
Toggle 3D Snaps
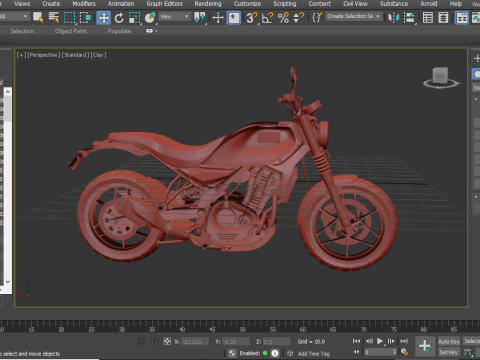pyautogui.click(x=252, y=17)
